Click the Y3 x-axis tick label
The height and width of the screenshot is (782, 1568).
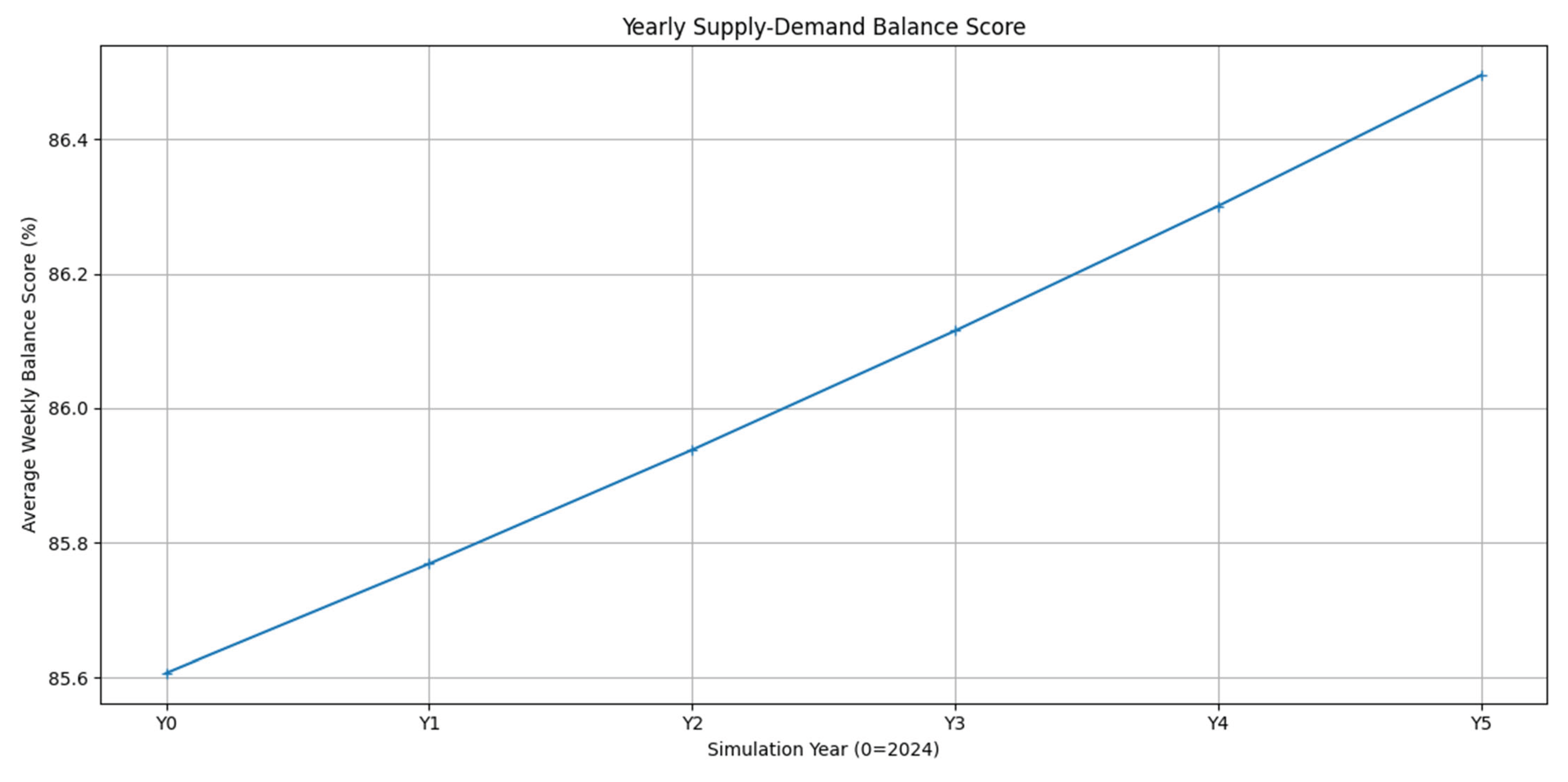point(955,724)
